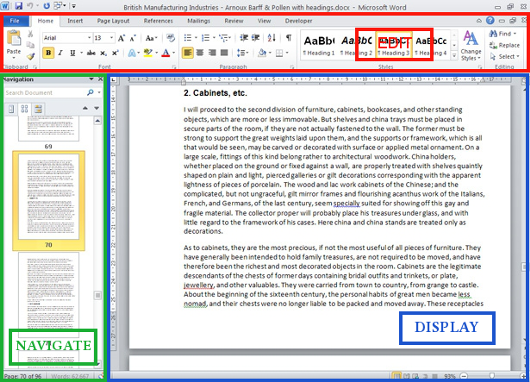Click the Format Painter brush icon
530x382 pixels.
31,57
